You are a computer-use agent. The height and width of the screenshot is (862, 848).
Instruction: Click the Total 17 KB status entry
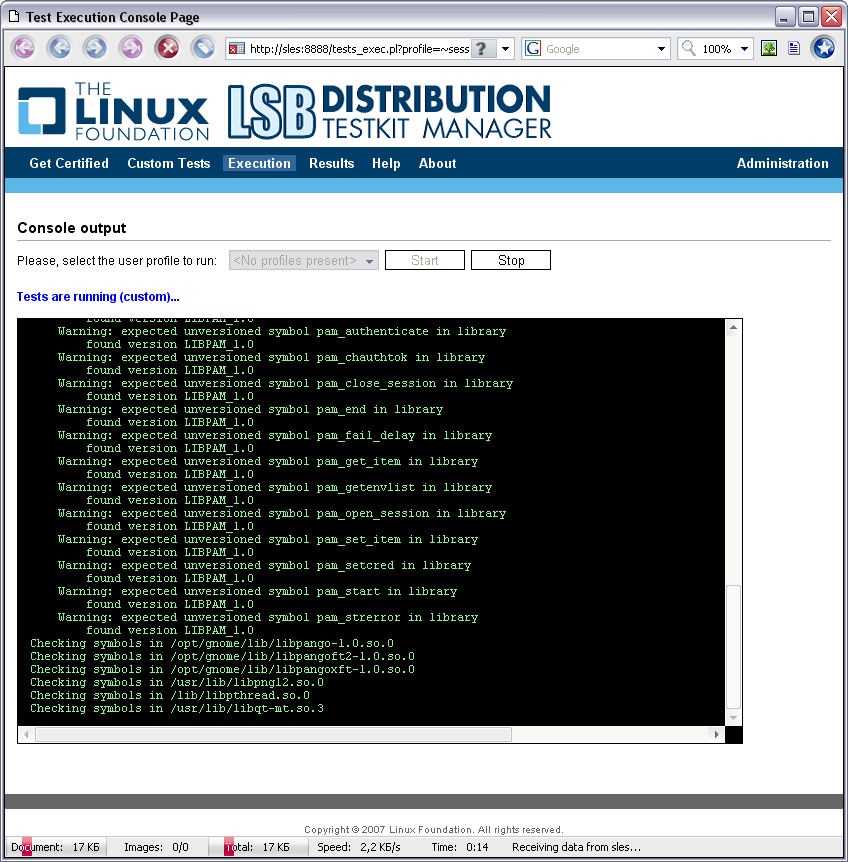click(257, 847)
